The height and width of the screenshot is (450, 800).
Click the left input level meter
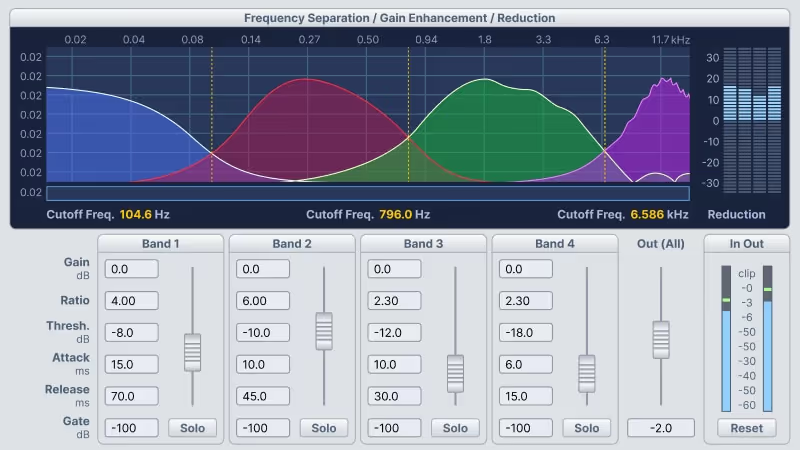point(726,338)
